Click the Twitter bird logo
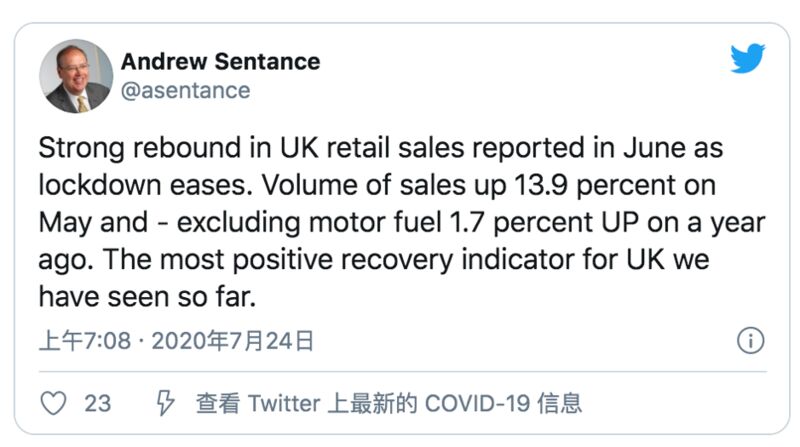This screenshot has height=447, width=800. point(747,59)
